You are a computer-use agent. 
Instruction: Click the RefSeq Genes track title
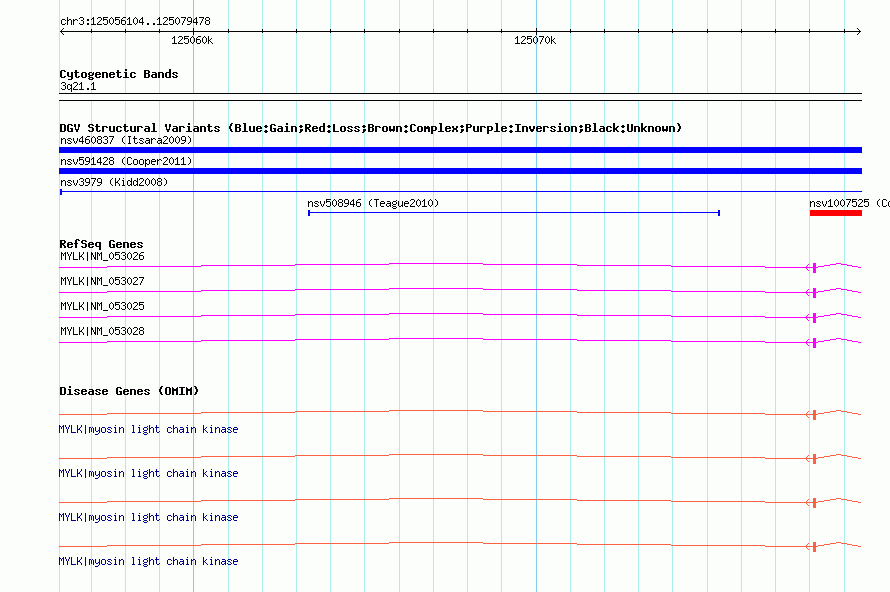[x=101, y=244]
